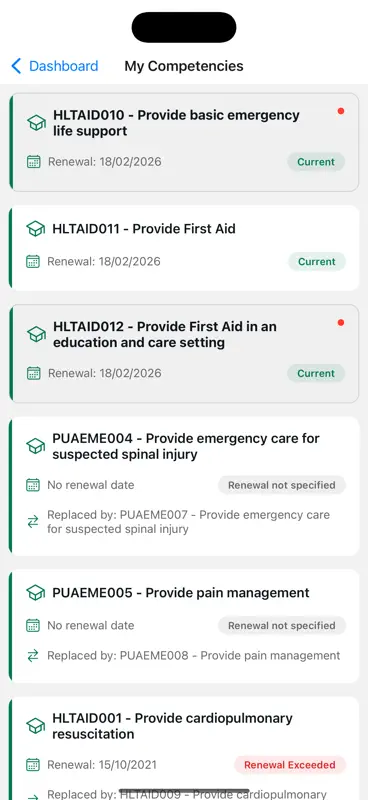368x800 pixels.
Task: Click the calendar icon in HLTAID012 card
Action: click(x=34, y=373)
